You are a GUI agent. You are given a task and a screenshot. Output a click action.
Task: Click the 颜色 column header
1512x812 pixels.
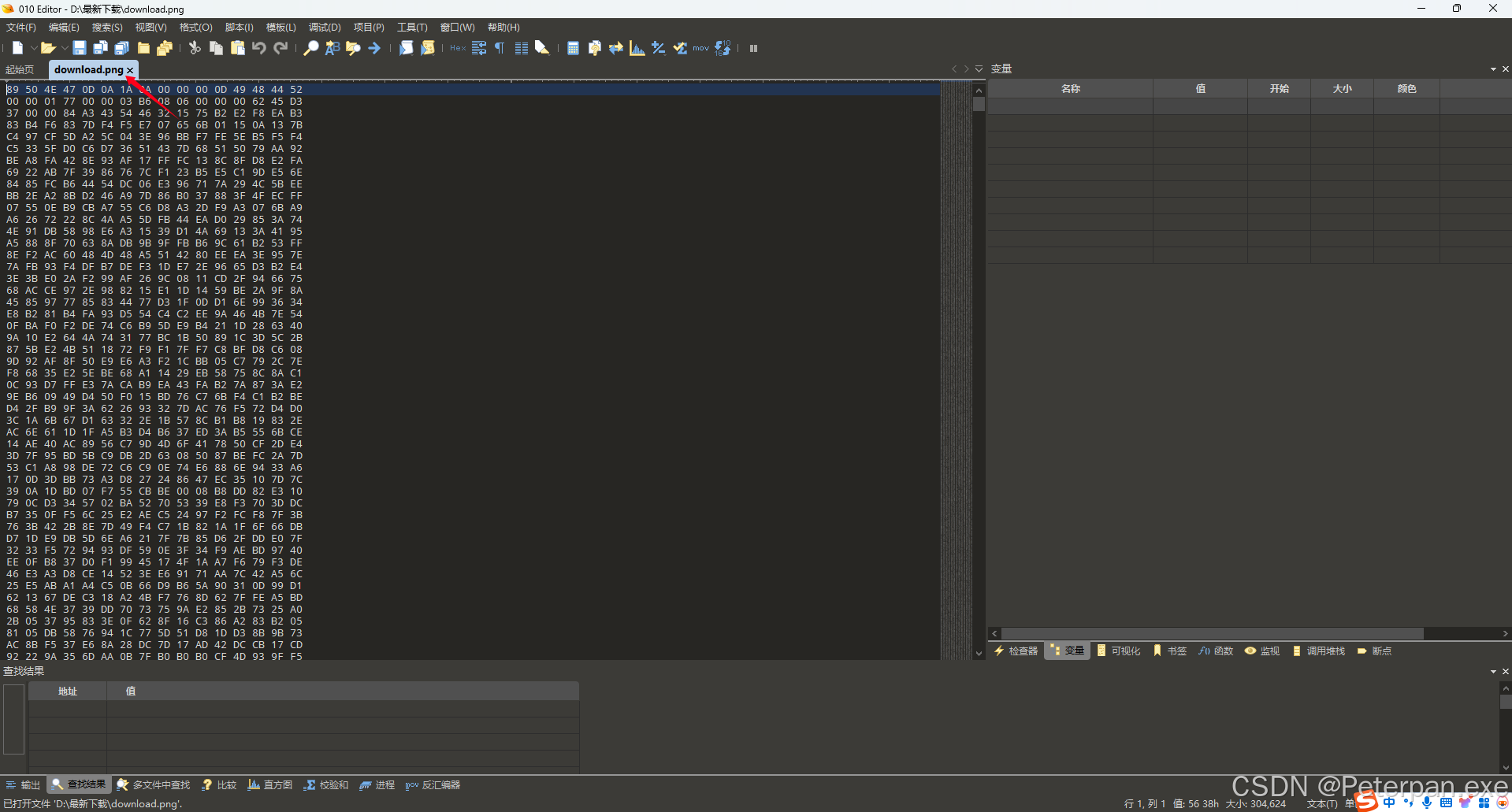(x=1406, y=89)
